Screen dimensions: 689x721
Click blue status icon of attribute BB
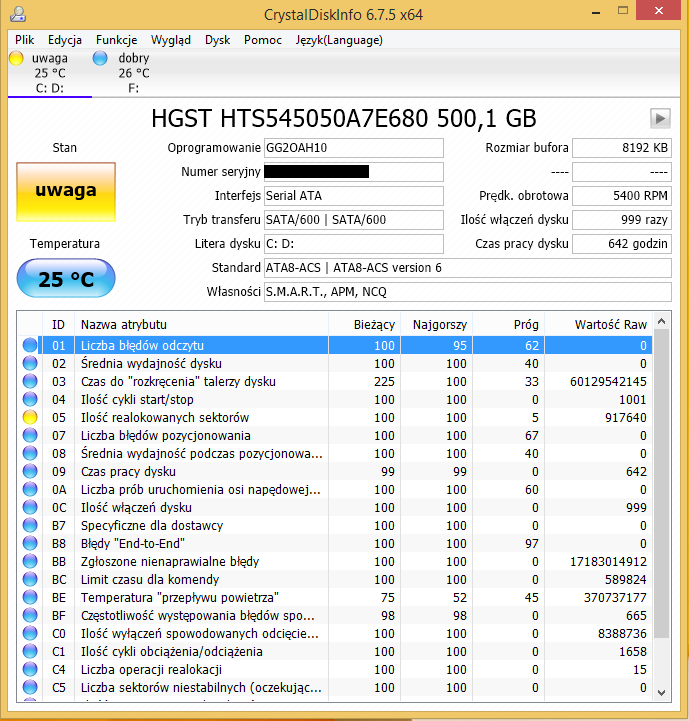[x=30, y=561]
